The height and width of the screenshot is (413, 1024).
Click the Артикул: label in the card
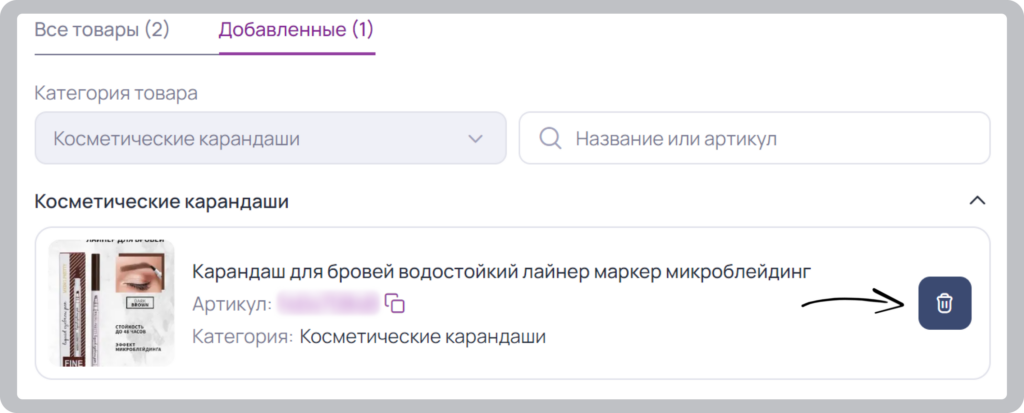231,304
